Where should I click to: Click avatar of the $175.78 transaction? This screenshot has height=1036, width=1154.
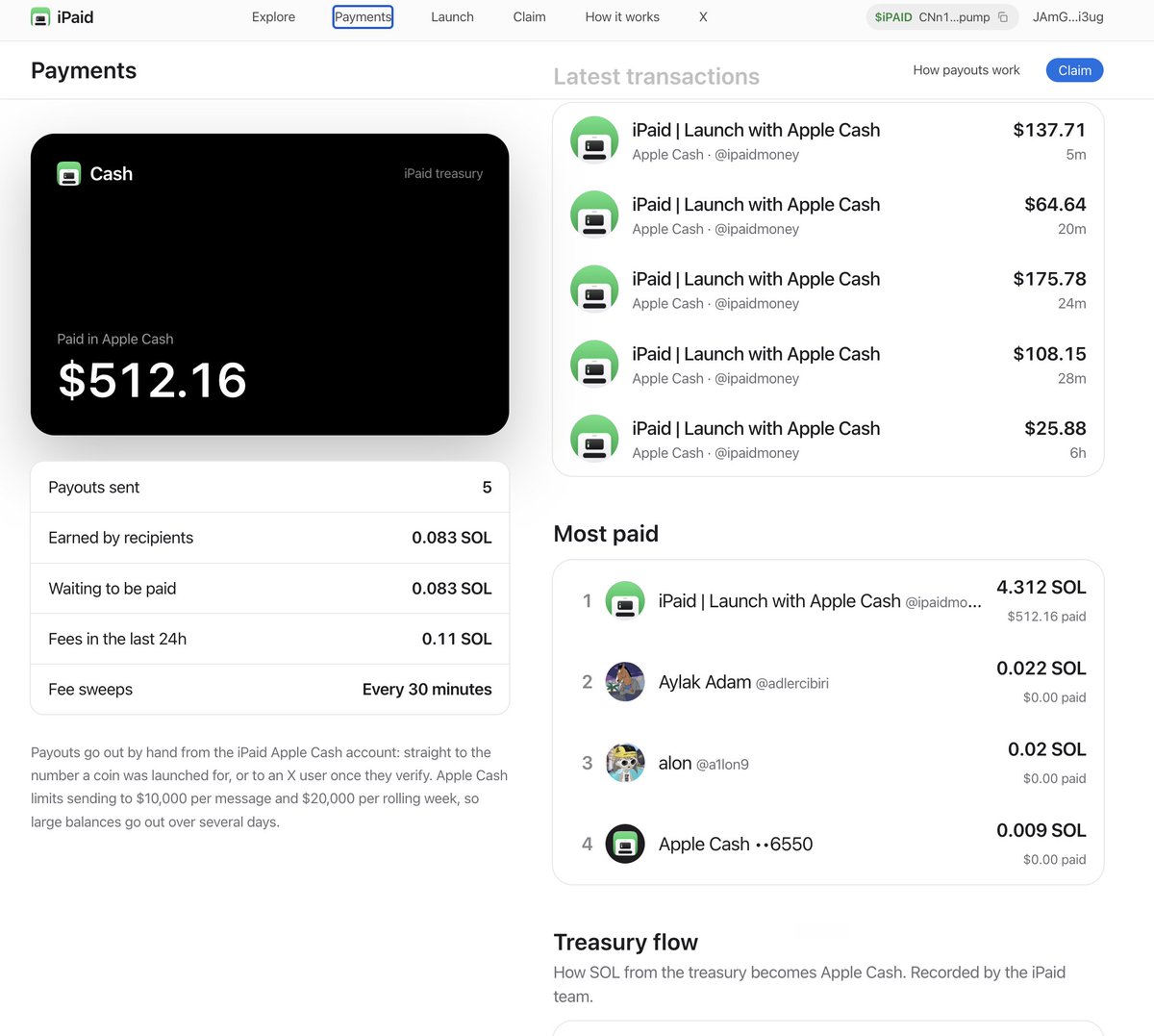coord(594,290)
